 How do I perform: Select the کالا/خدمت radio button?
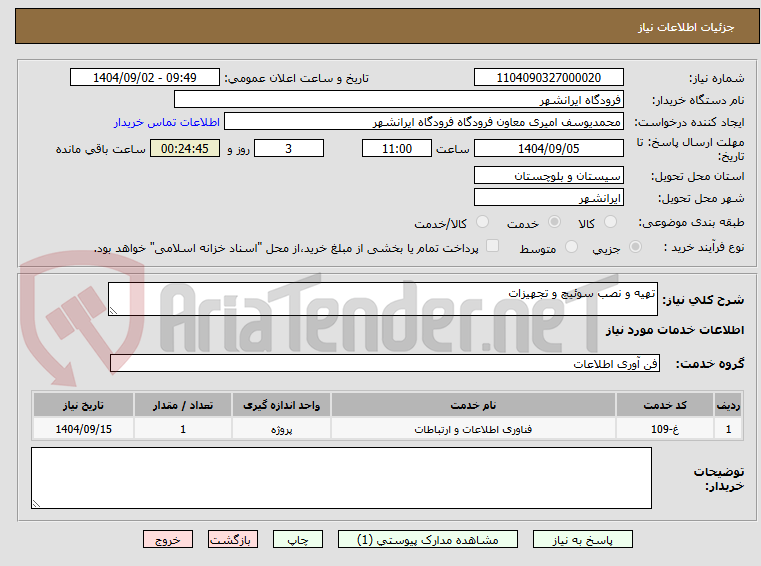point(482,222)
